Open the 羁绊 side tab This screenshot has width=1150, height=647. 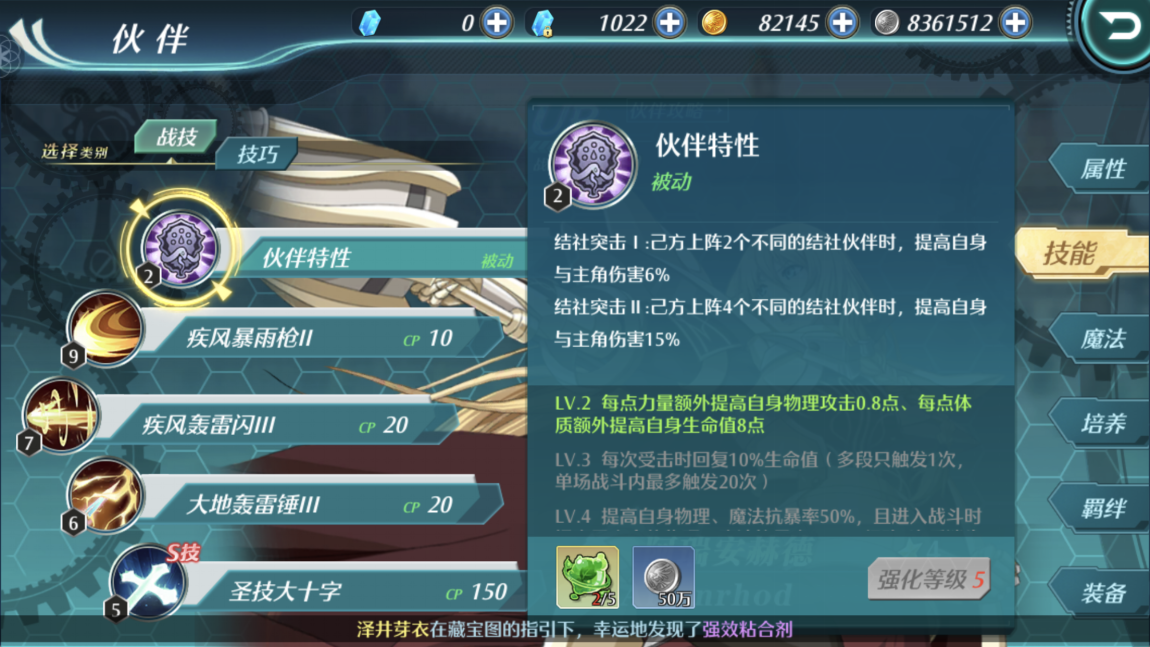[1101, 508]
